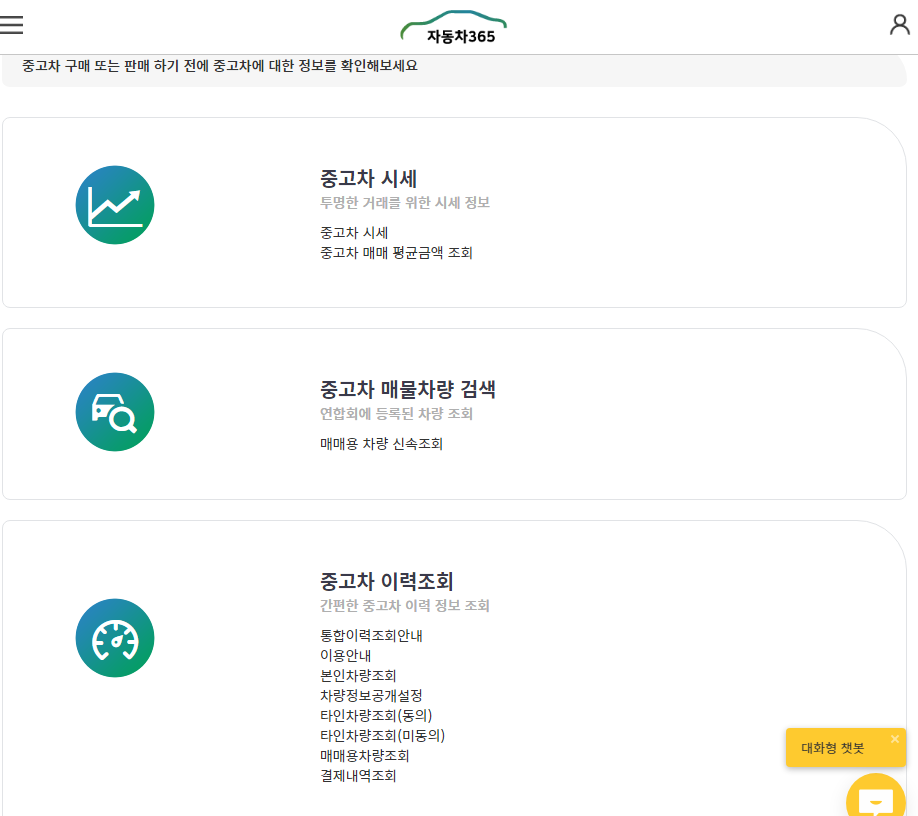This screenshot has width=918, height=816.
Task: Open 타인차량조회(미동의) link
Action: 382,735
